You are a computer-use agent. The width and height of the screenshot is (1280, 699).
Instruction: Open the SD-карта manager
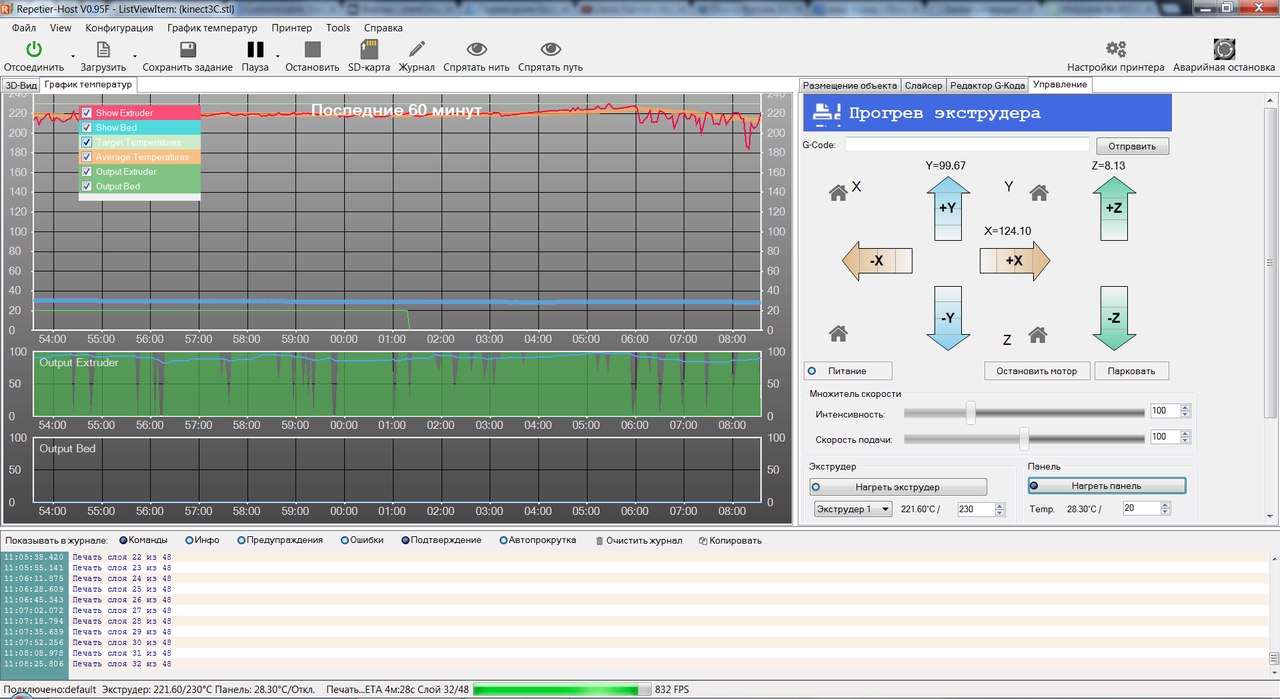(x=368, y=49)
